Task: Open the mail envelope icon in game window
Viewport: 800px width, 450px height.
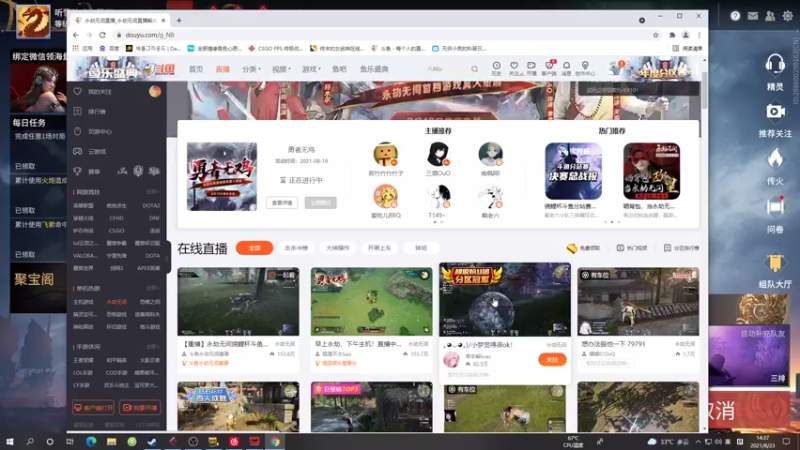Action: click(x=753, y=16)
